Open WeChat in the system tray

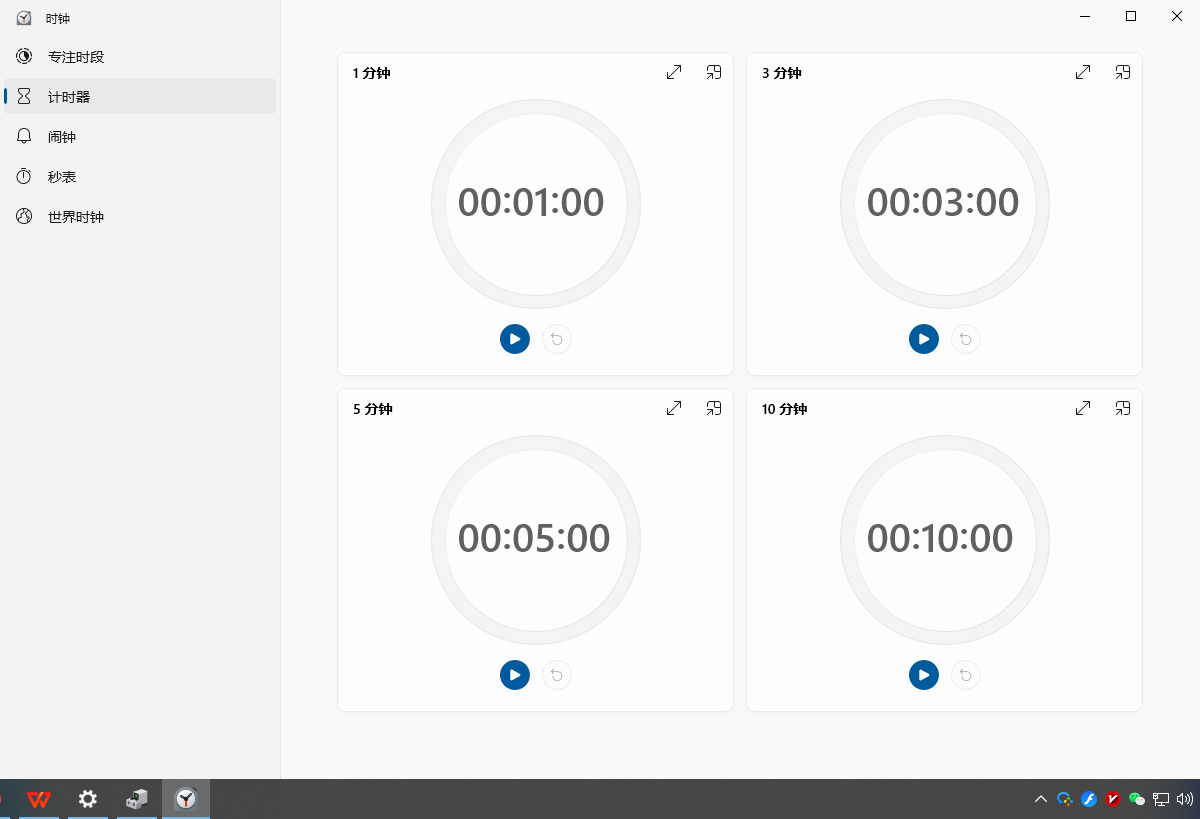click(x=1136, y=799)
